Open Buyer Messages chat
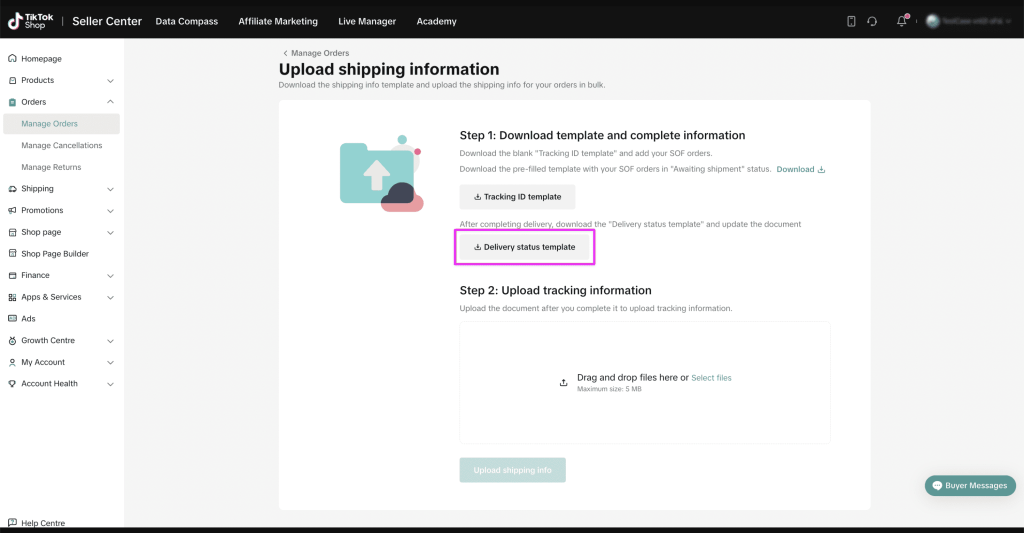This screenshot has width=1024, height=533. point(969,485)
